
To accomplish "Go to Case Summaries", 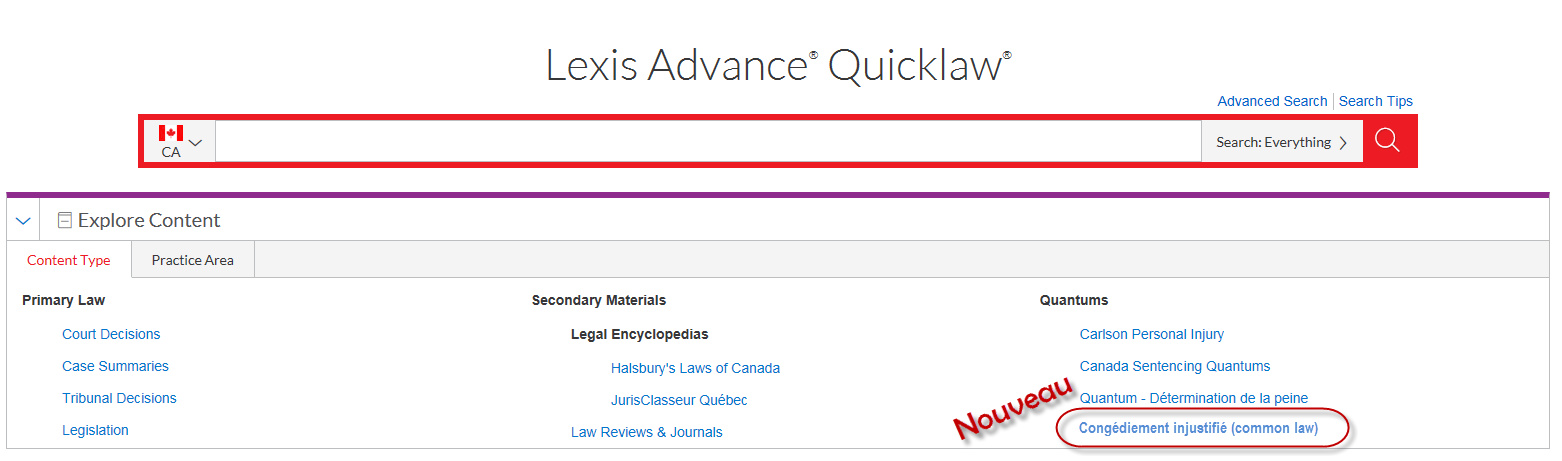I will 115,366.
